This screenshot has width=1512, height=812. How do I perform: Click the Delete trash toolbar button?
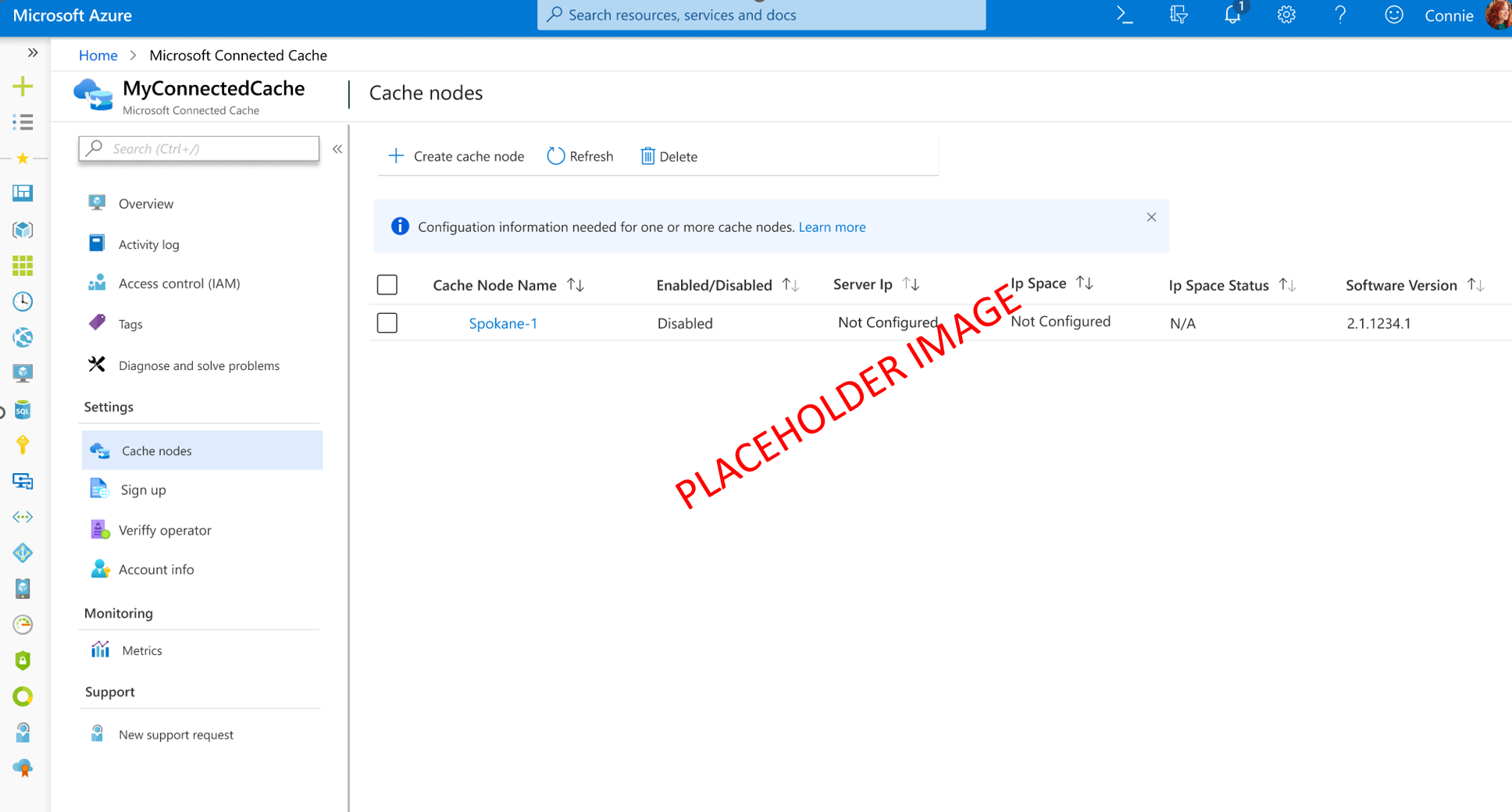pos(669,156)
